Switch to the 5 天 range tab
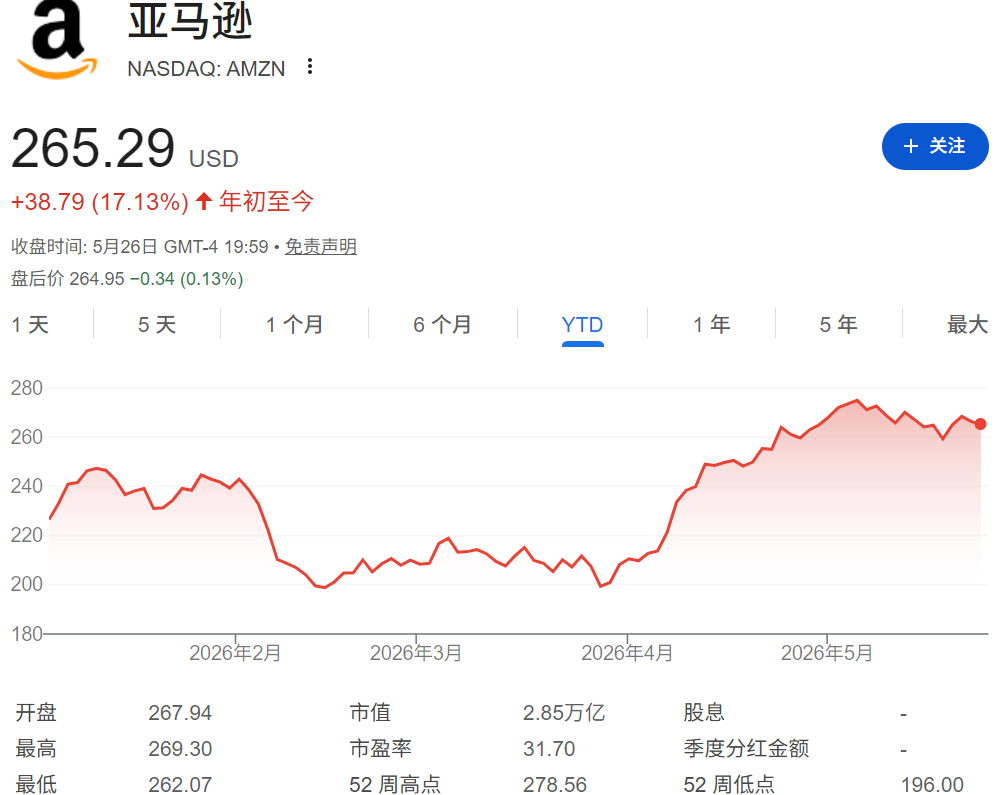The width and height of the screenshot is (1004, 795). tap(157, 325)
